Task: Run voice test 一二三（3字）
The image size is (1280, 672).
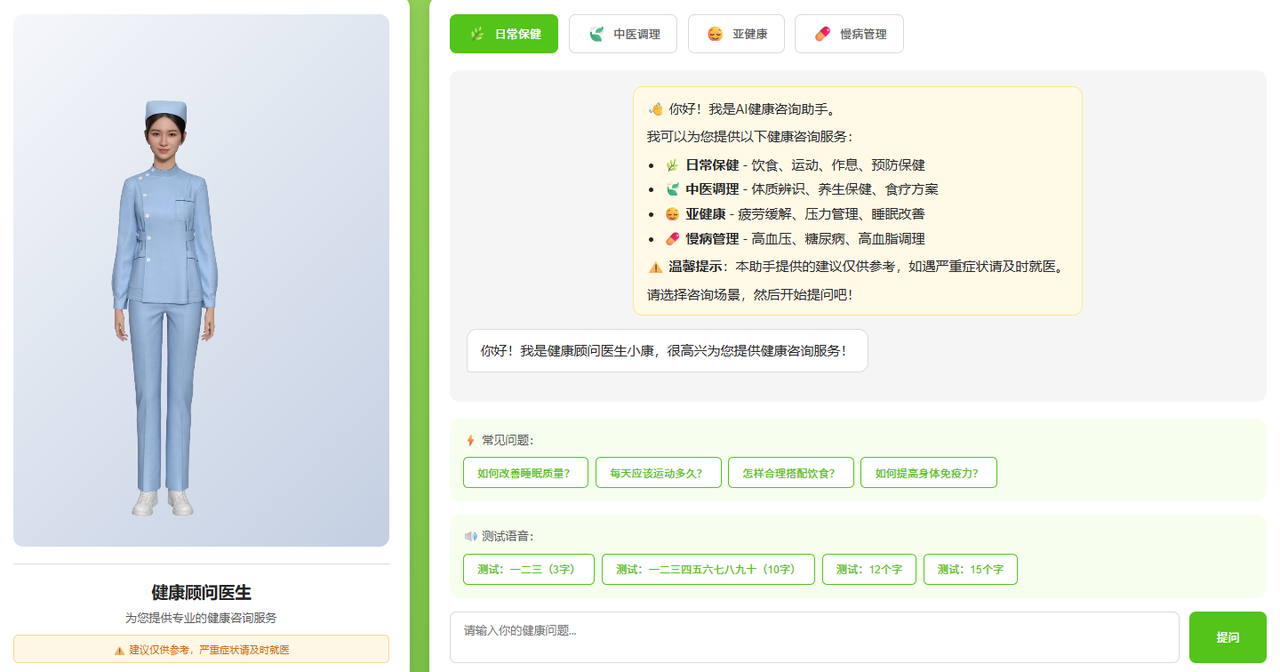Action: click(528, 569)
